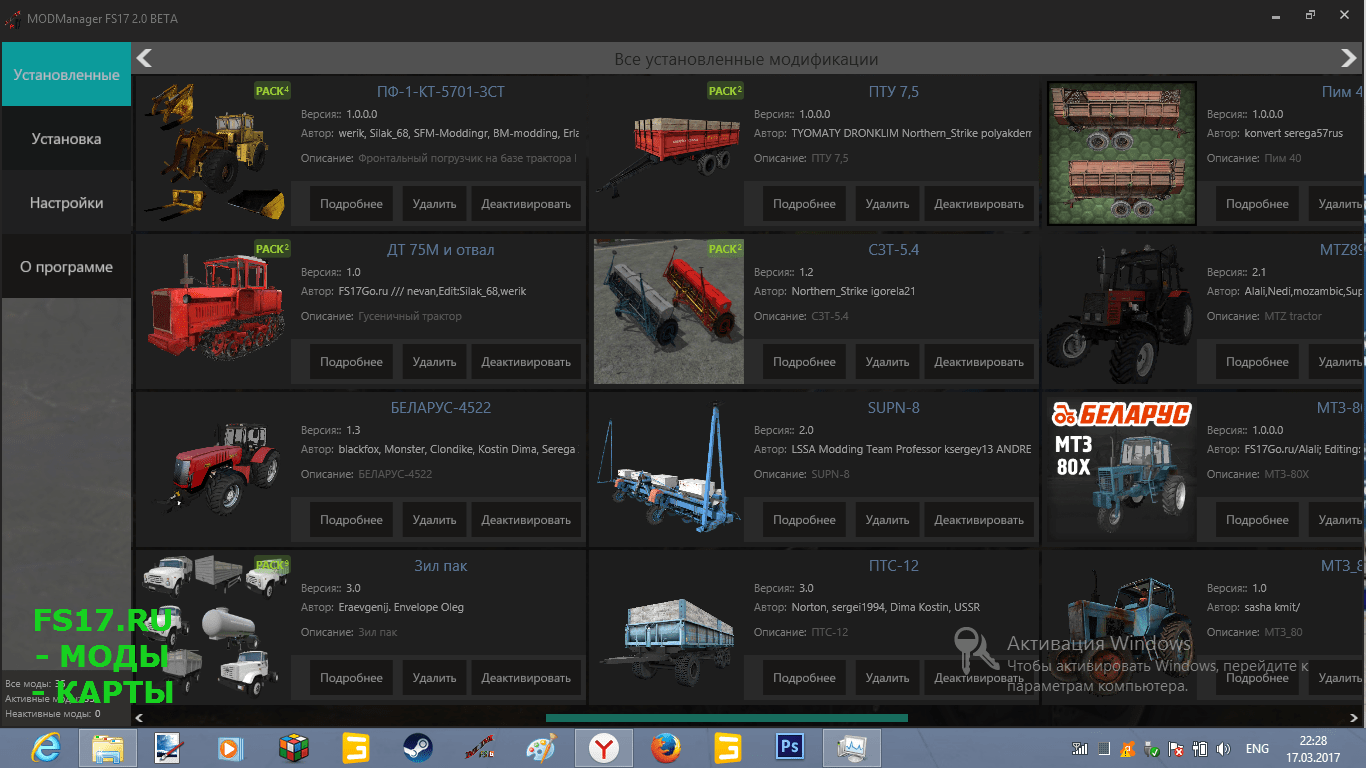Open media player icon in taskbar
Screen dimensions: 1366x768
pyautogui.click(x=231, y=747)
